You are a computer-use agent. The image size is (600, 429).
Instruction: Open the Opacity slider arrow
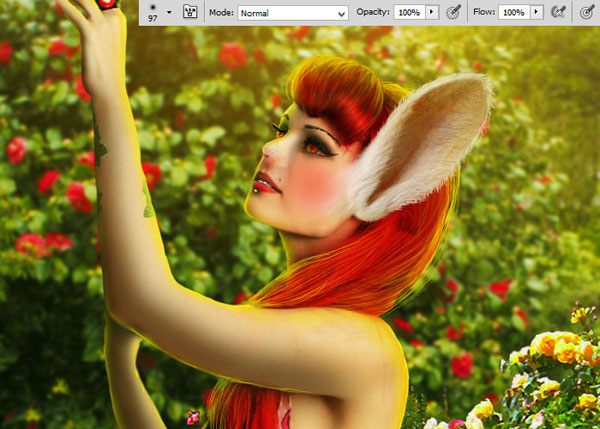click(432, 12)
